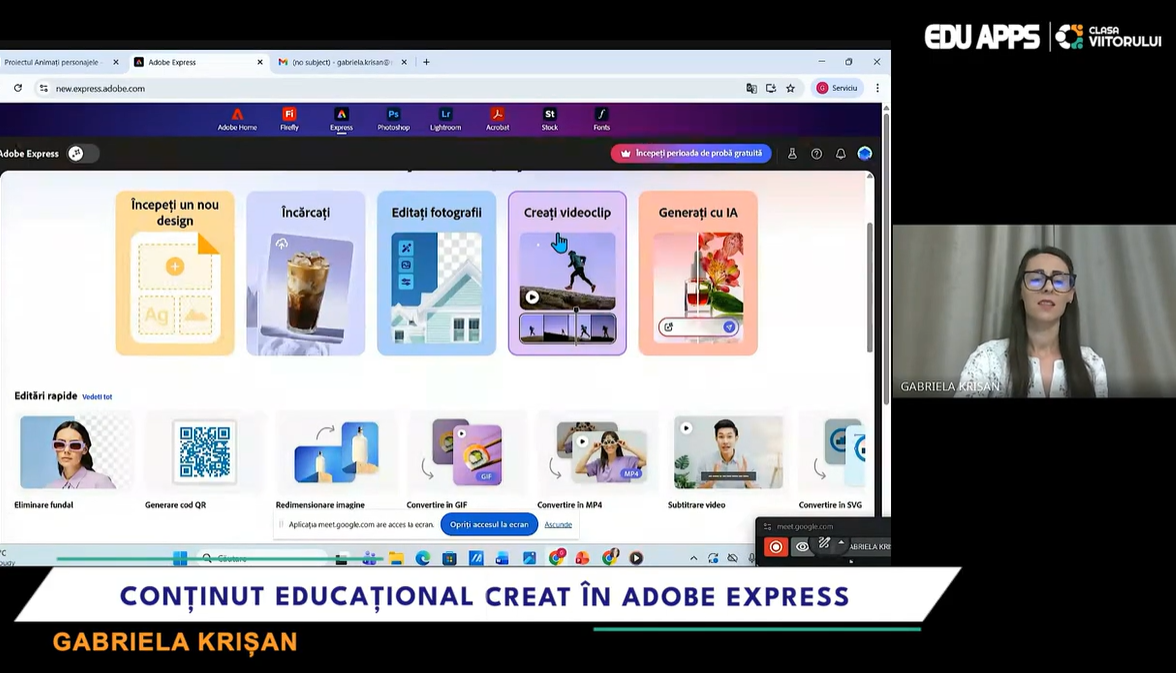
Task: View site information icon in address bar
Action: click(x=44, y=88)
